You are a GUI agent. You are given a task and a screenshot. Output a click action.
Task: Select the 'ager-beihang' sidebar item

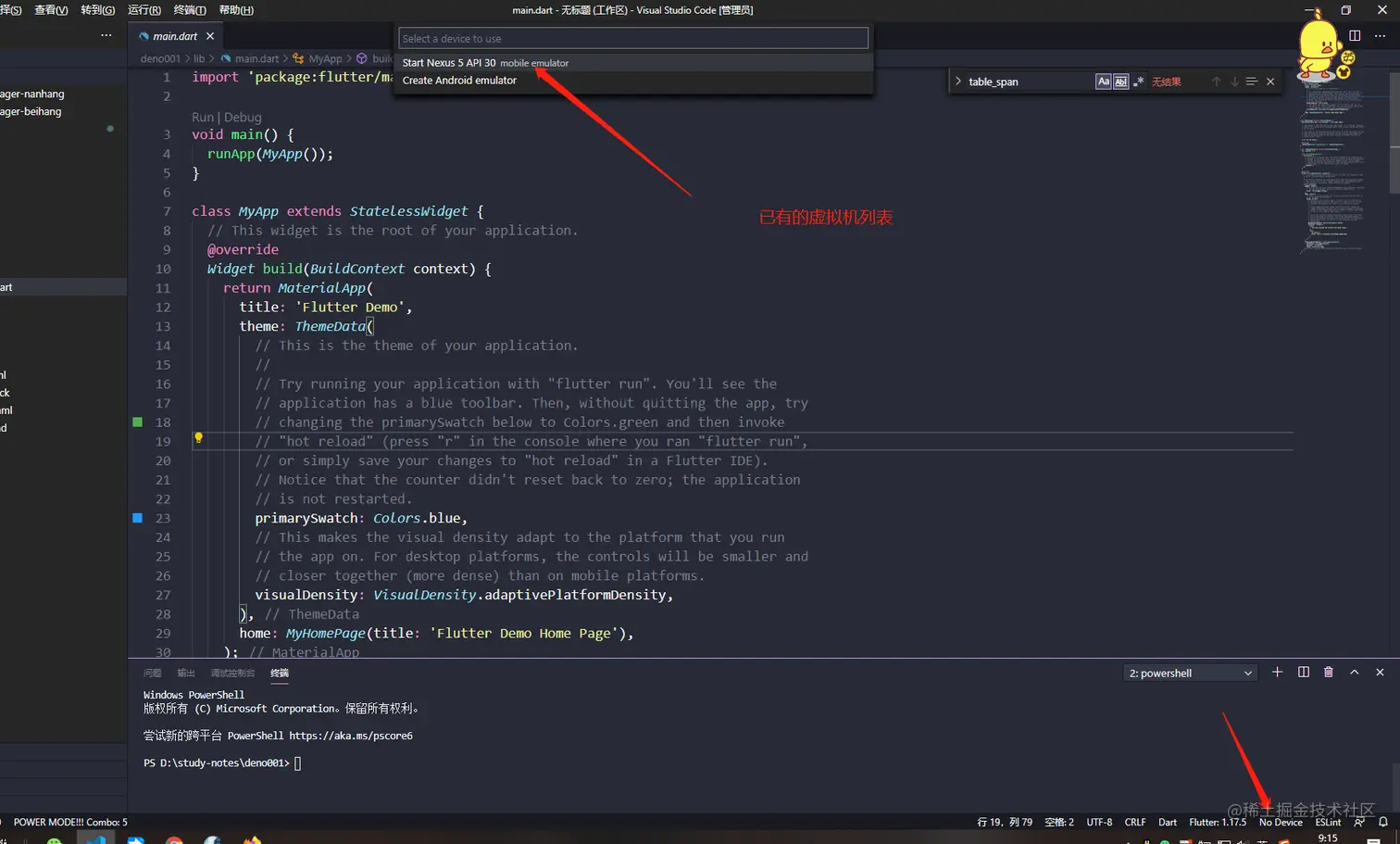click(x=31, y=111)
